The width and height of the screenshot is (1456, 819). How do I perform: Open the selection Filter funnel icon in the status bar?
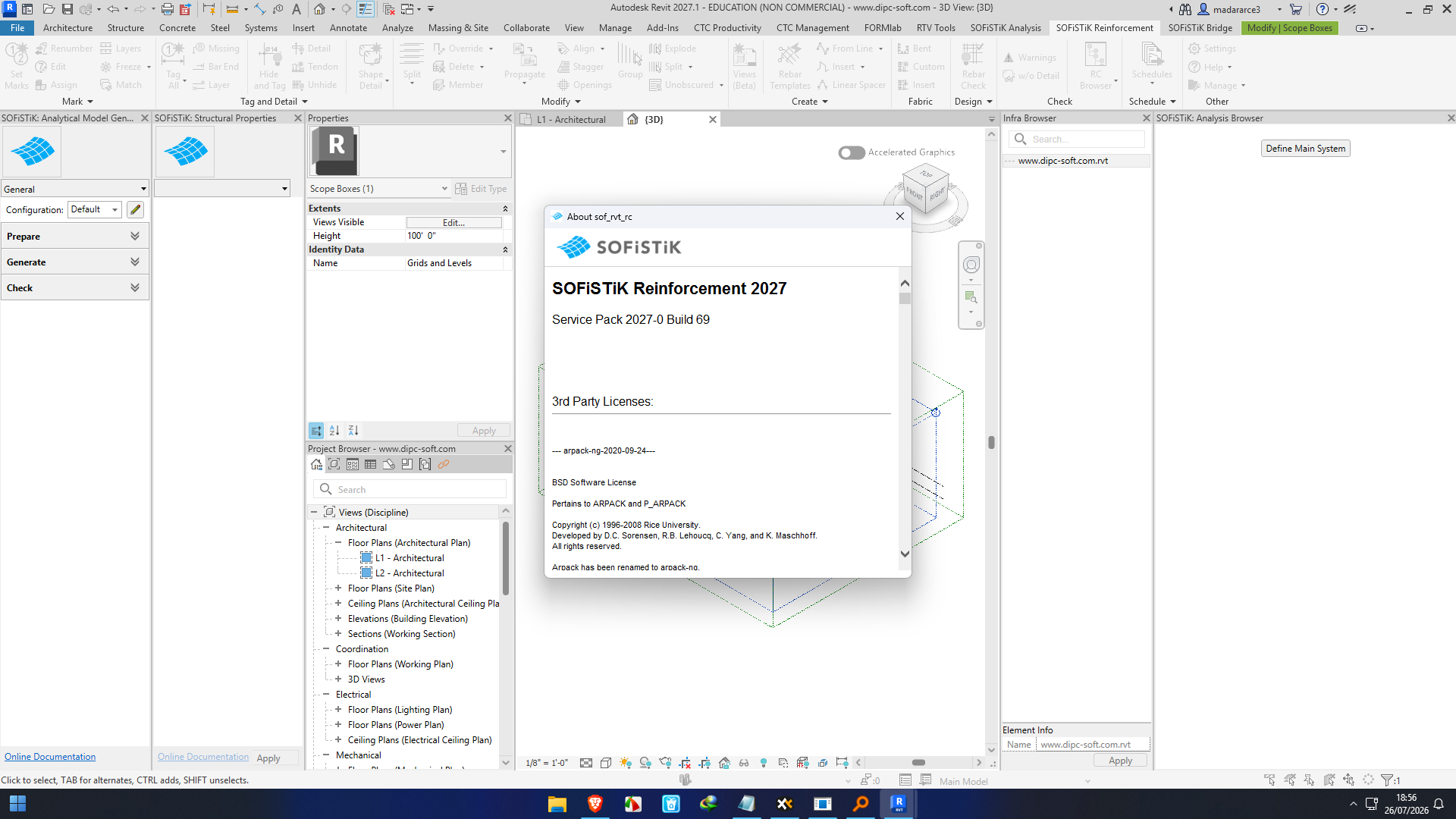(x=1387, y=780)
